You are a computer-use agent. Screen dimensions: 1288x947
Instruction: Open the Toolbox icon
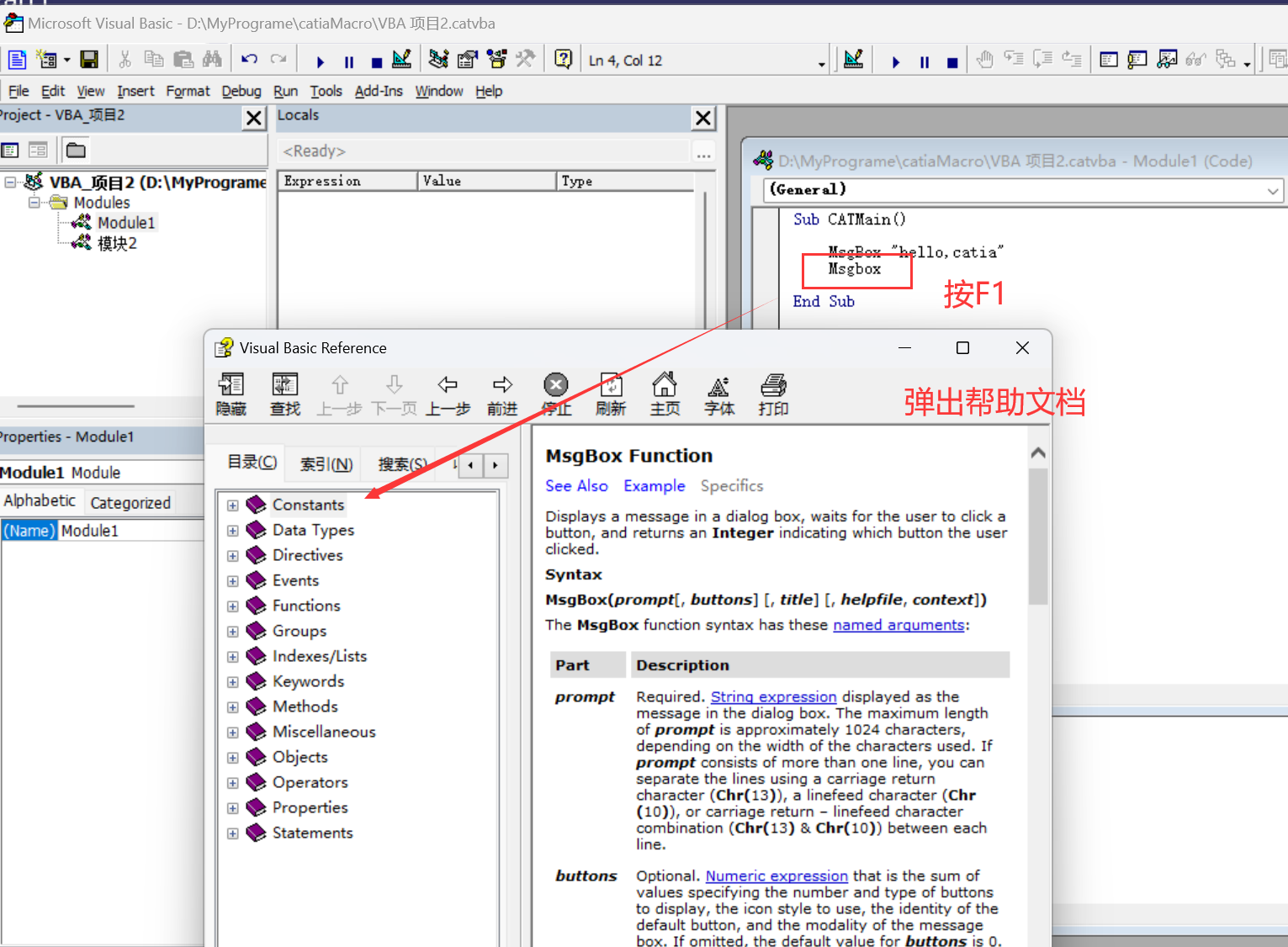(x=526, y=60)
